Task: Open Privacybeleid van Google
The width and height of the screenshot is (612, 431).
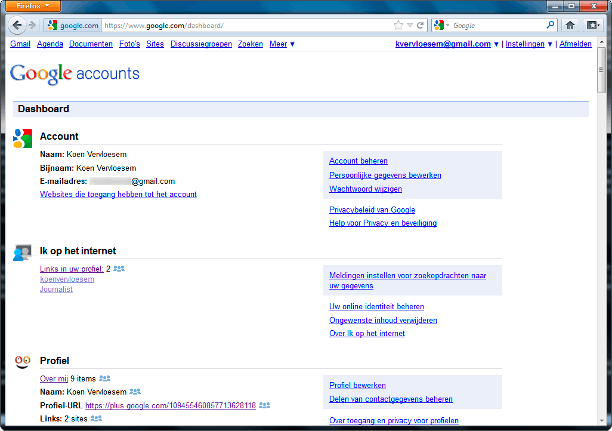Action: pos(372,210)
